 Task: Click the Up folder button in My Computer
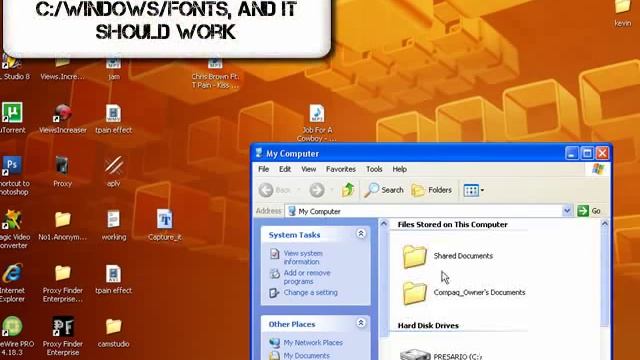[x=348, y=190]
